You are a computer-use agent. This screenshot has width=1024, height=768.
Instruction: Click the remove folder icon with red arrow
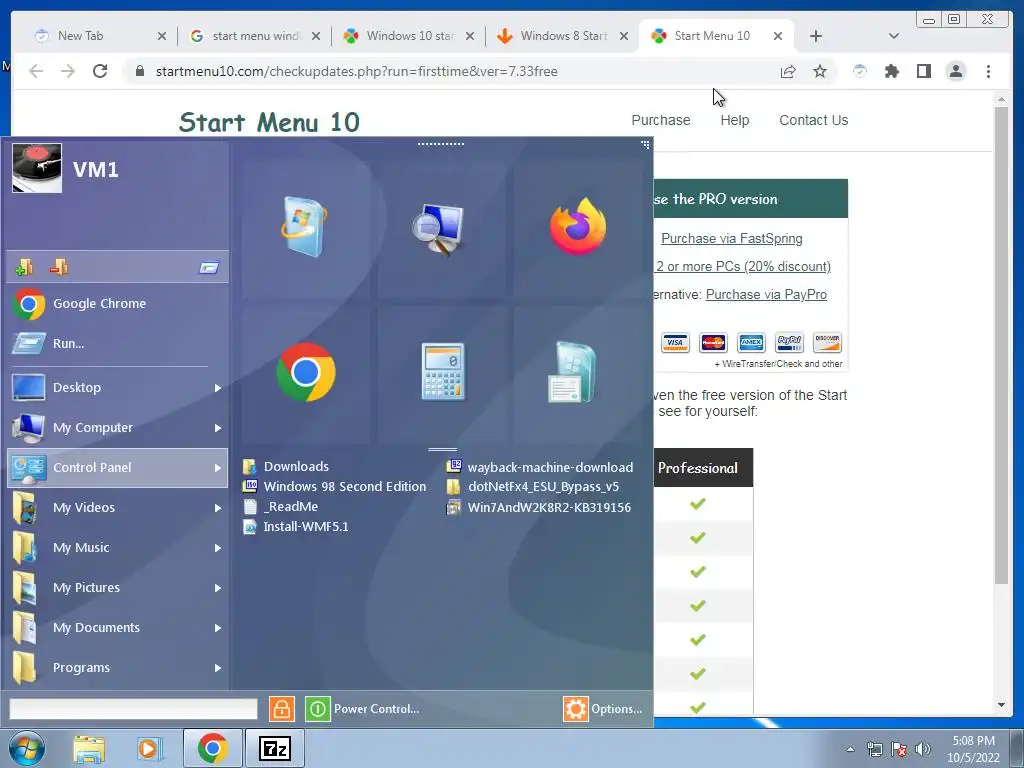(59, 266)
